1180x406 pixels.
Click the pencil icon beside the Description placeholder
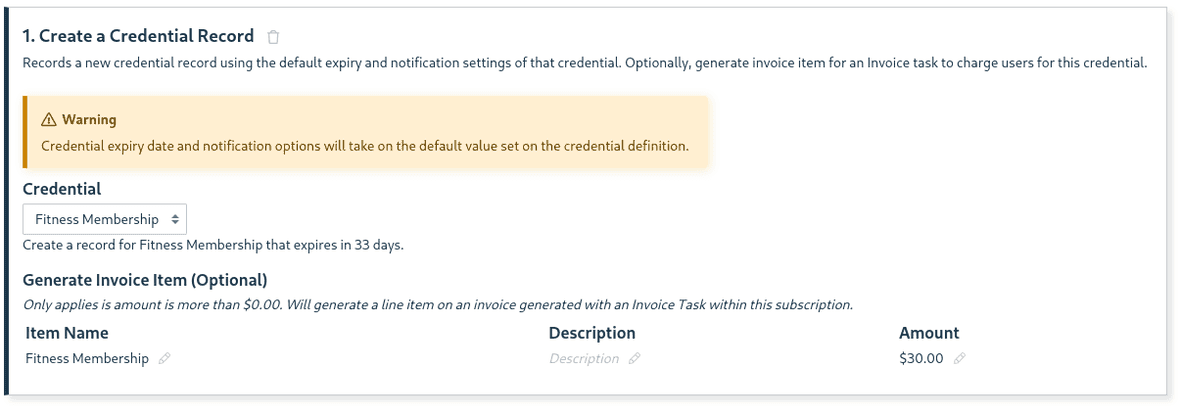pyautogui.click(x=634, y=359)
